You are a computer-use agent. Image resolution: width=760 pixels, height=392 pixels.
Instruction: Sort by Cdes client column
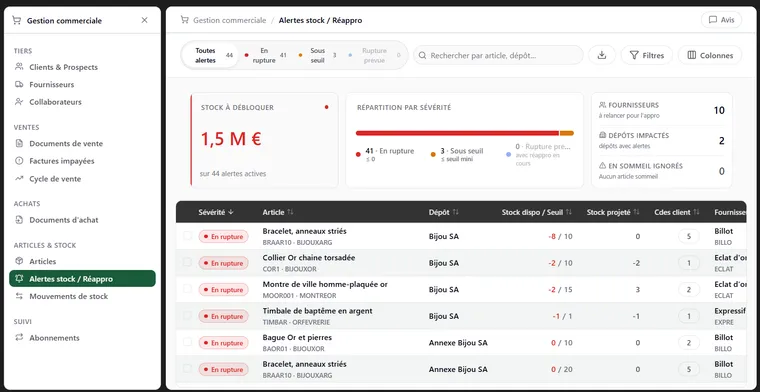point(677,212)
